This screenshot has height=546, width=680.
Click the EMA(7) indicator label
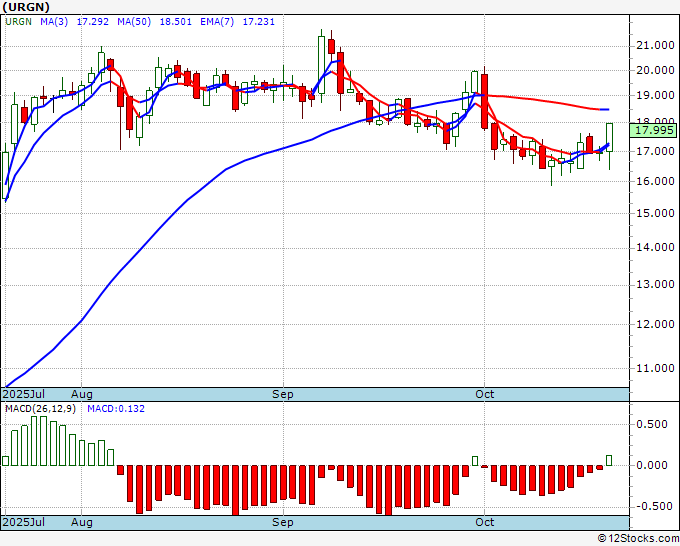(217, 22)
